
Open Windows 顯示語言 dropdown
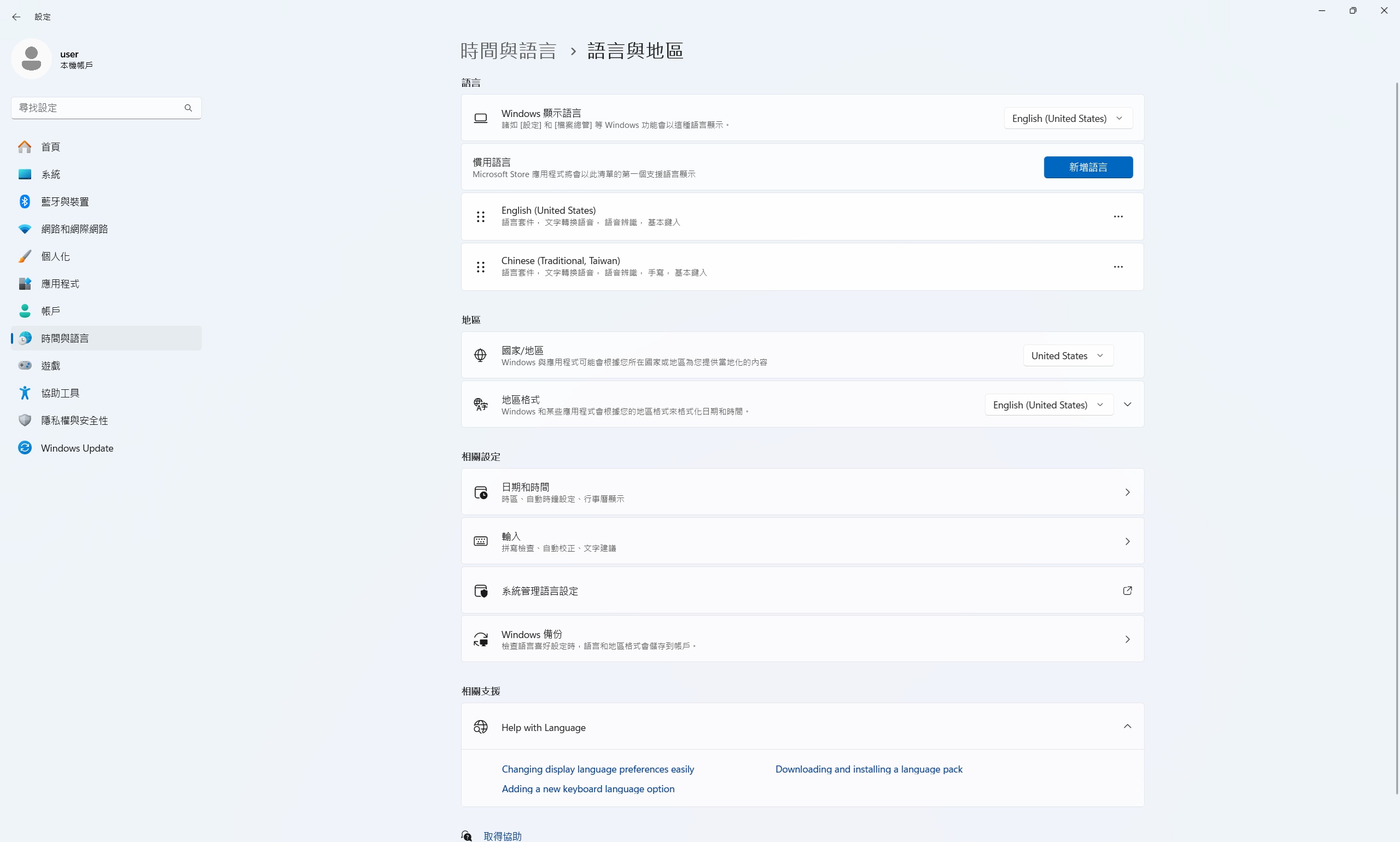[1067, 118]
